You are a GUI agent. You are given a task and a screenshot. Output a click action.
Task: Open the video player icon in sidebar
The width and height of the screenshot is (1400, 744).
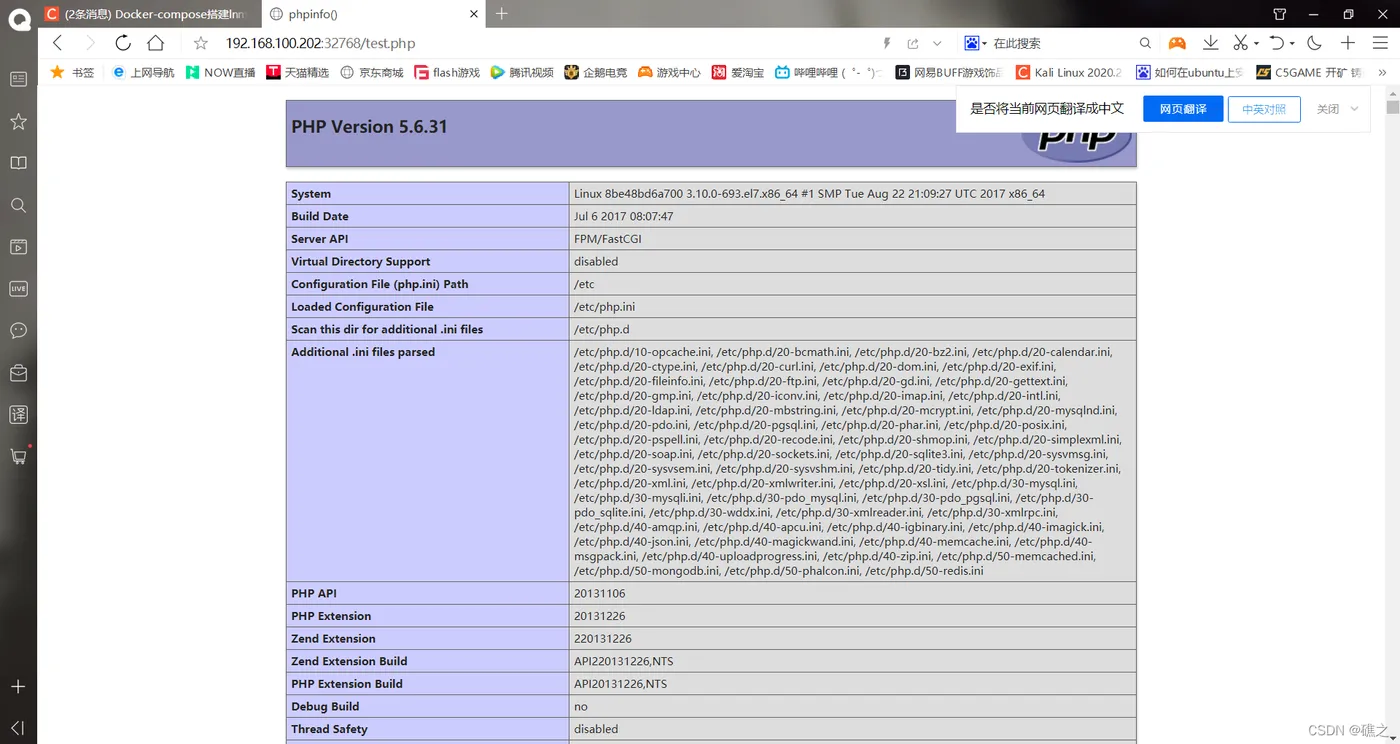[x=18, y=247]
